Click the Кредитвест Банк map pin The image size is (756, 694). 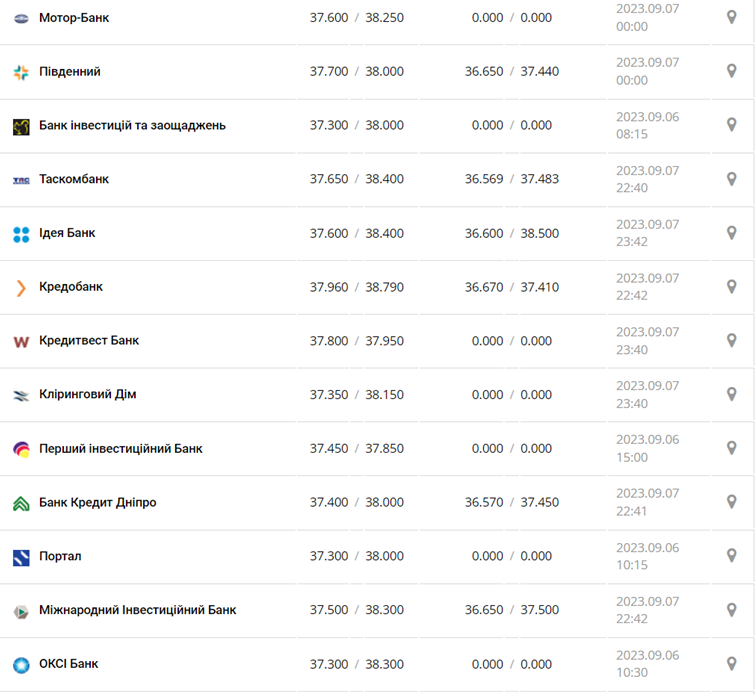tap(731, 341)
